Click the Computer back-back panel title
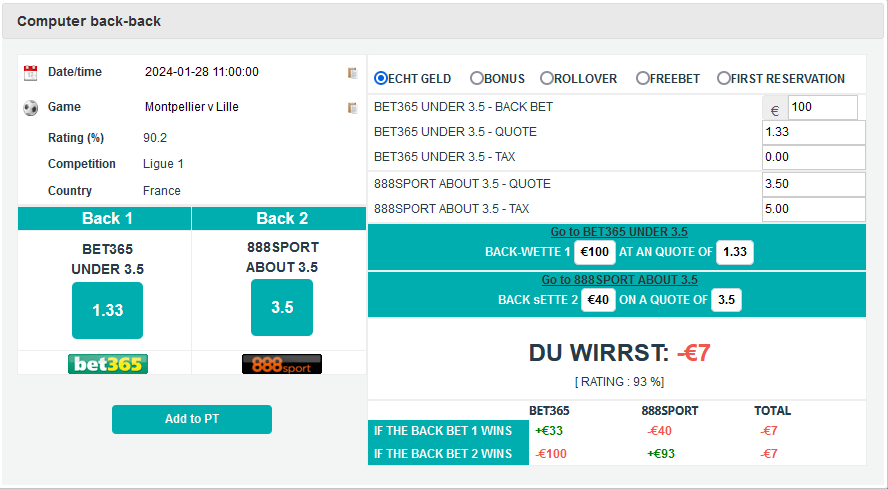The height and width of the screenshot is (489, 888). click(89, 22)
